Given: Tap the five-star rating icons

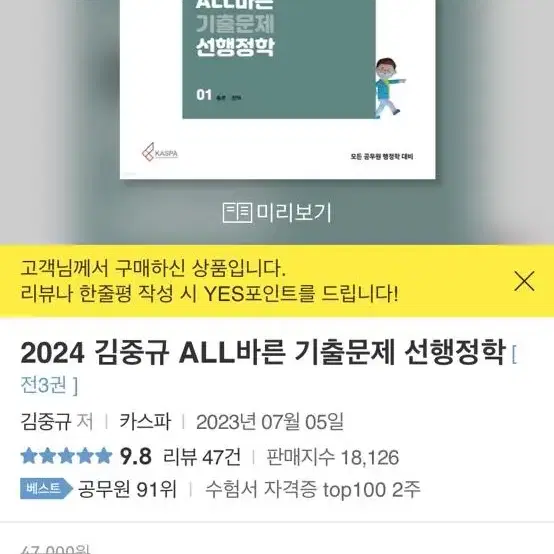Looking at the screenshot, I should (66, 456).
